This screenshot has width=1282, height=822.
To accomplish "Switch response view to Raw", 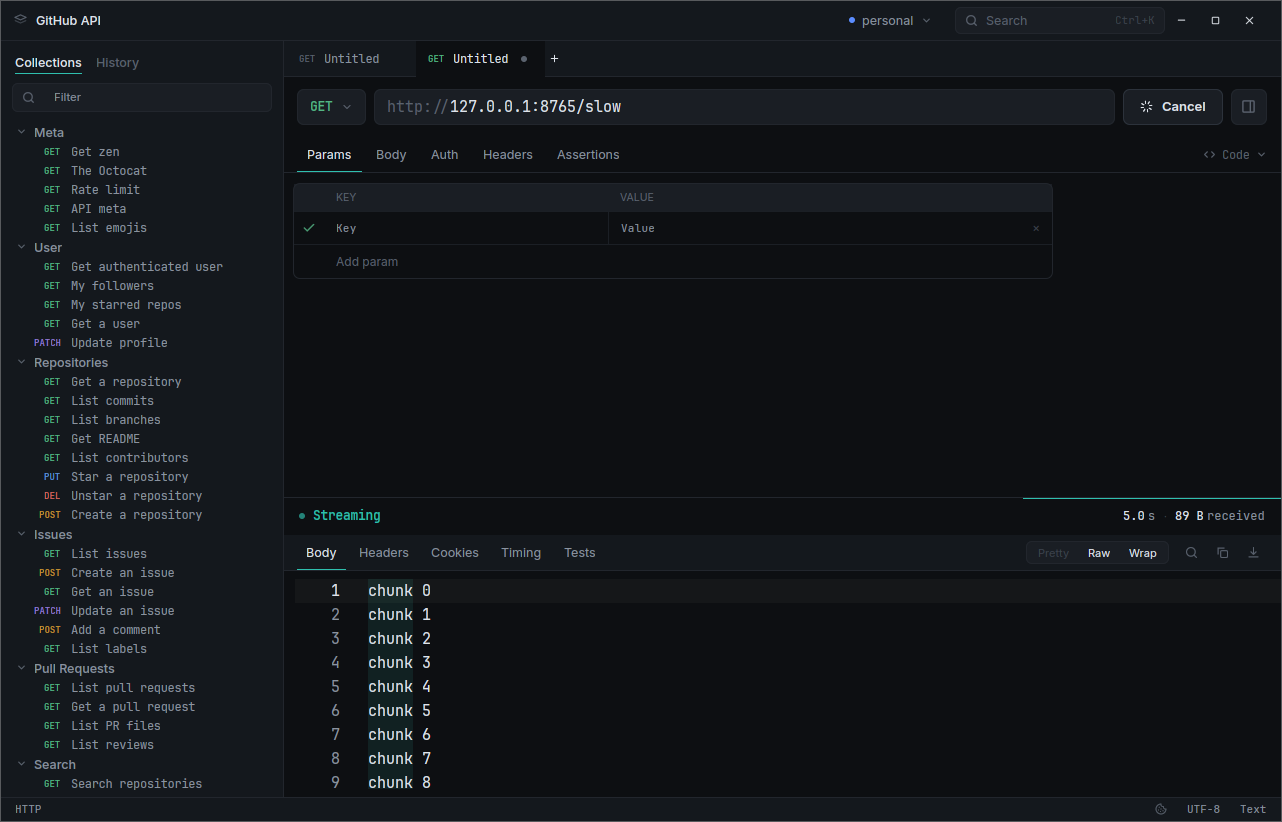I will (x=1099, y=553).
